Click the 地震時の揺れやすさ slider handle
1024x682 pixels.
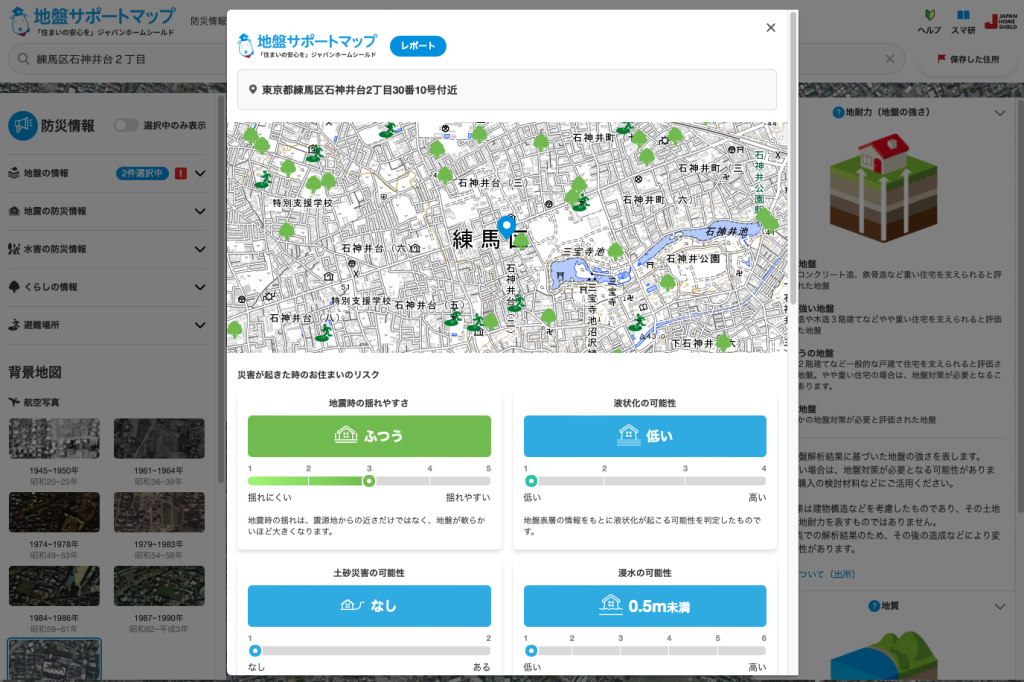pos(369,481)
